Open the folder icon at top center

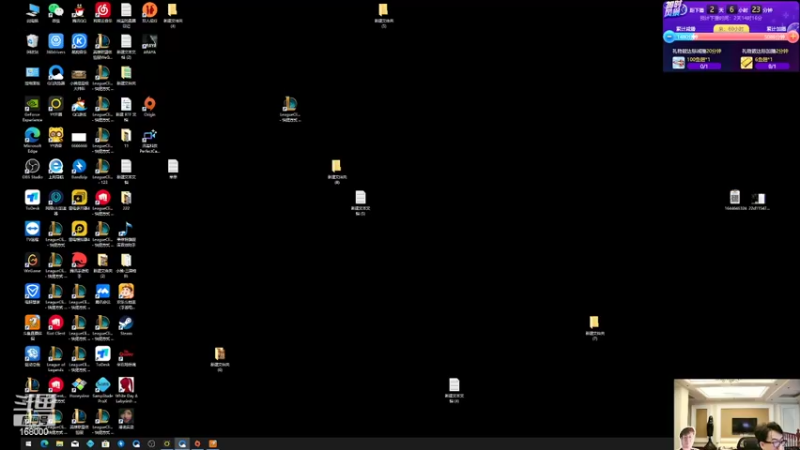pos(383,15)
